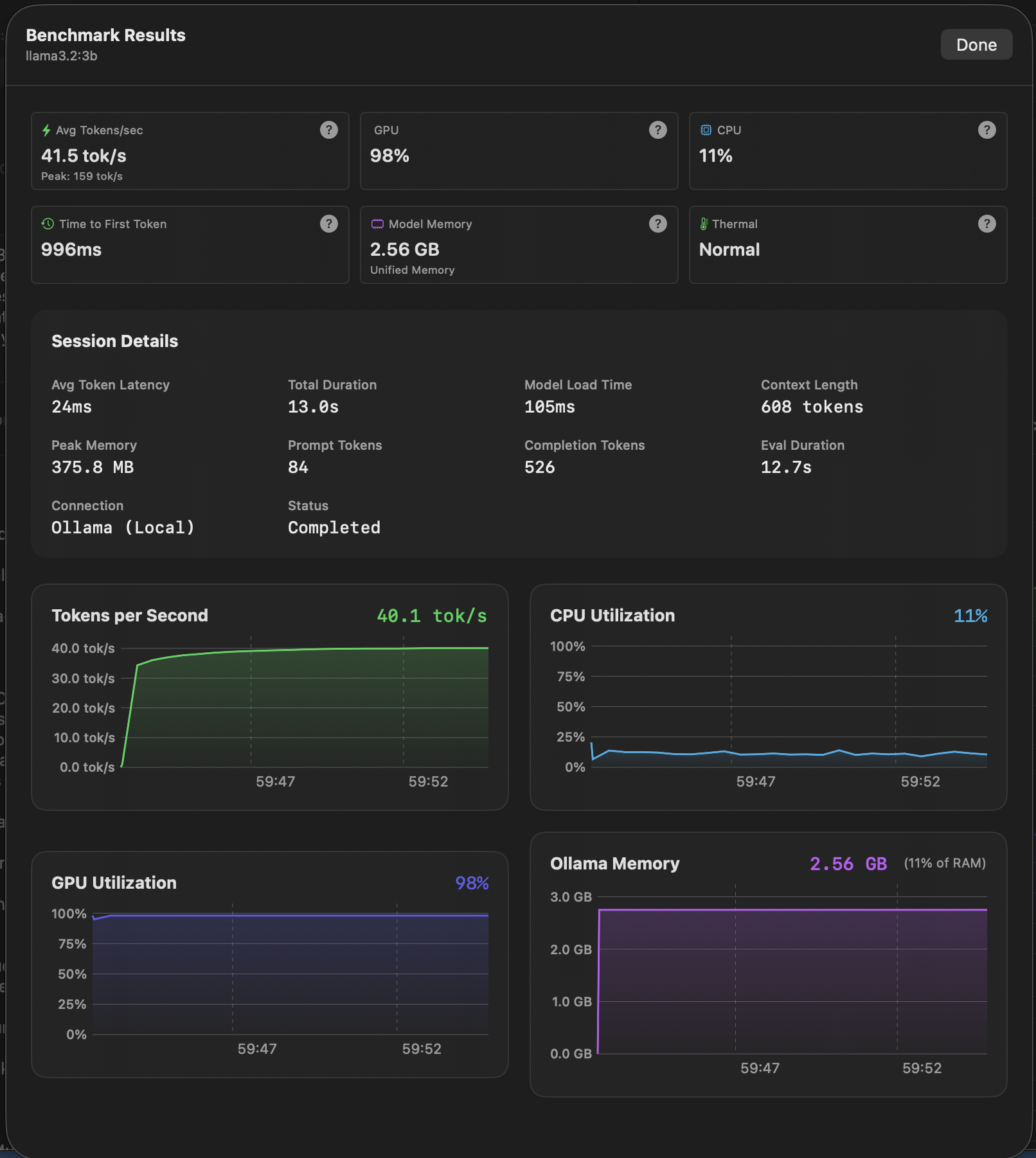This screenshot has width=1036, height=1158.
Task: Open the help tooltip for Model Memory
Action: (657, 224)
